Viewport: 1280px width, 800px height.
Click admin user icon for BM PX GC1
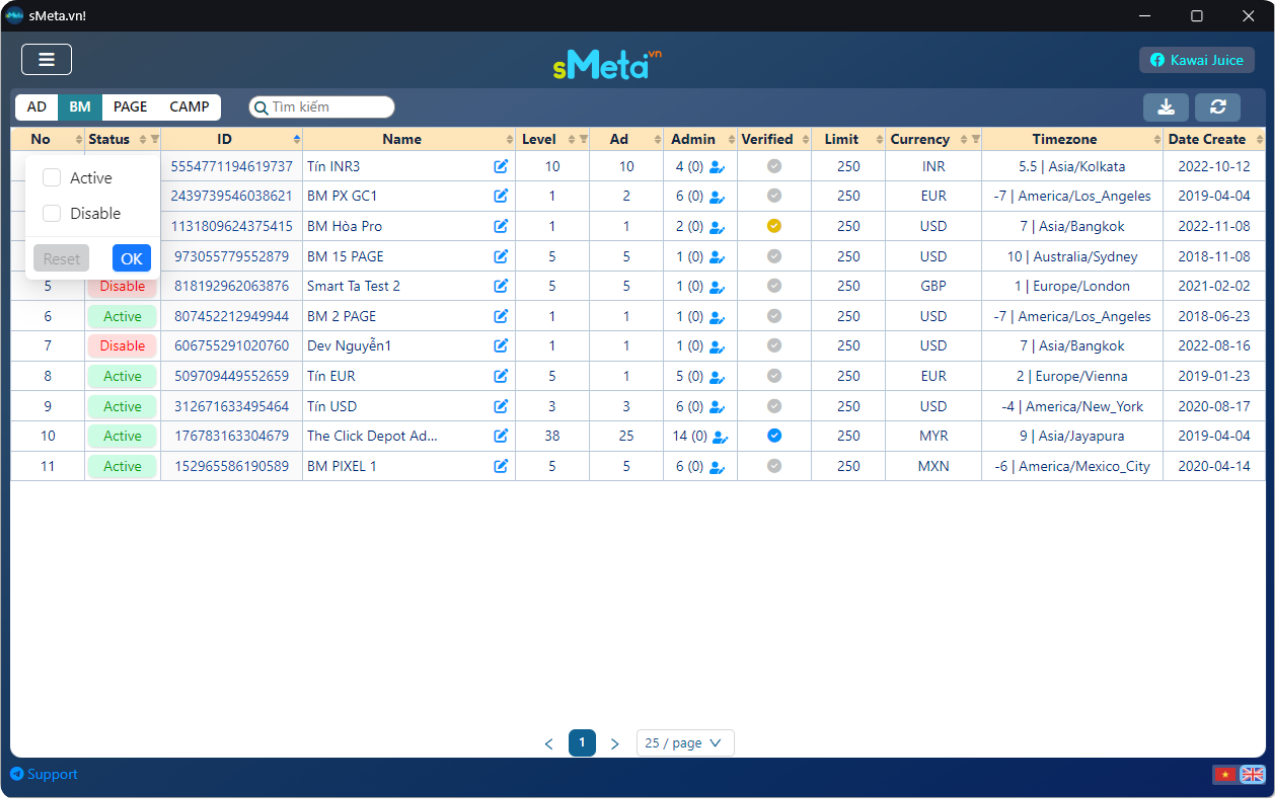click(x=717, y=197)
